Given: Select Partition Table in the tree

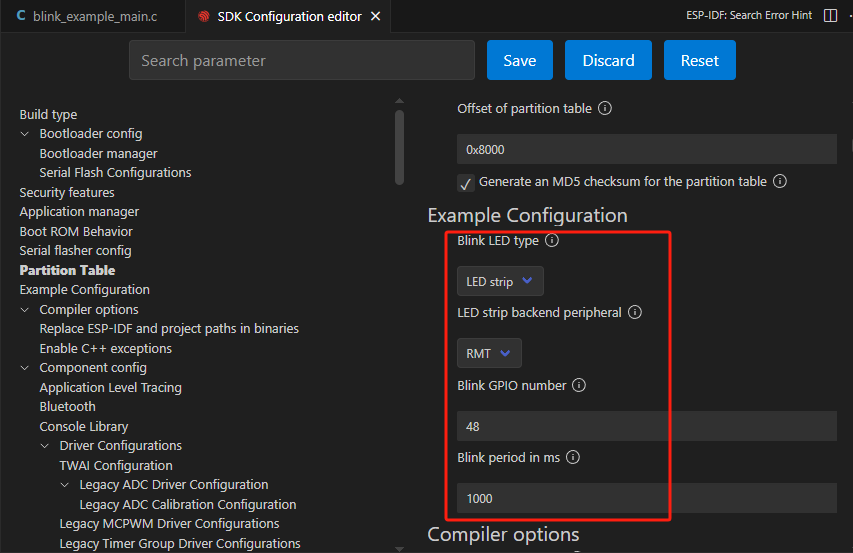Looking at the screenshot, I should pyautogui.click(x=67, y=270).
